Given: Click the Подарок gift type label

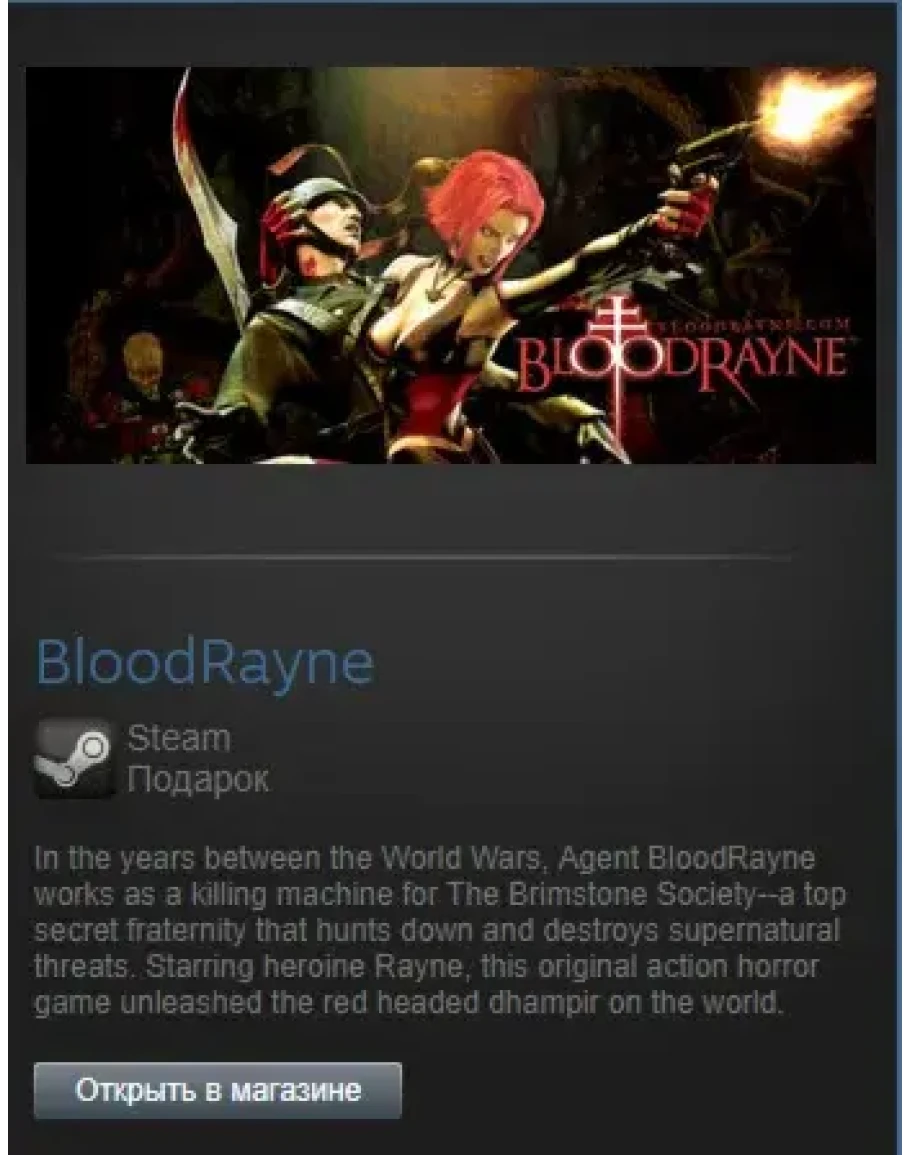Looking at the screenshot, I should pos(198,779).
